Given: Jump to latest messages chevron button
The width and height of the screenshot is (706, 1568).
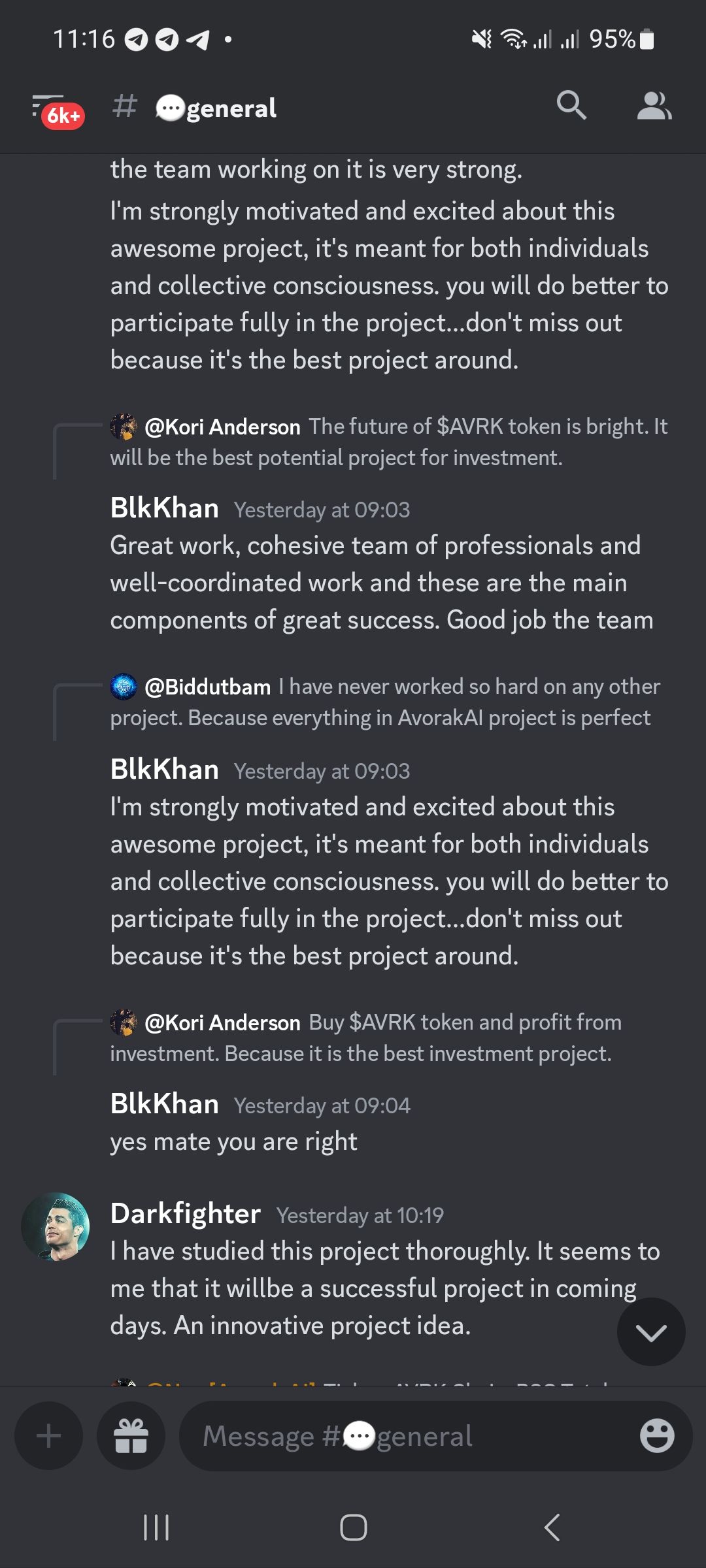Looking at the screenshot, I should (x=651, y=1331).
